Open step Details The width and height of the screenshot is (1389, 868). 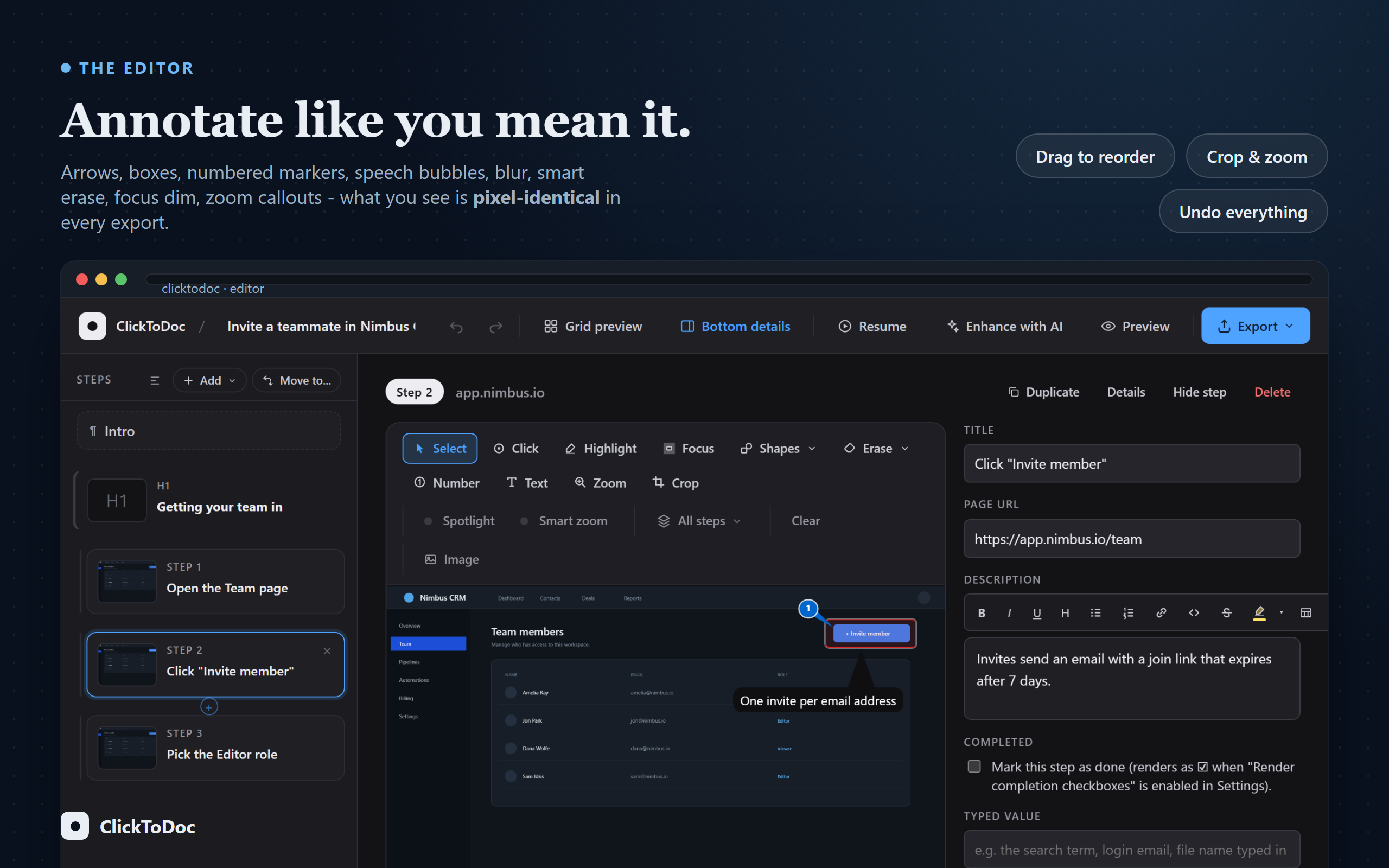point(1125,392)
